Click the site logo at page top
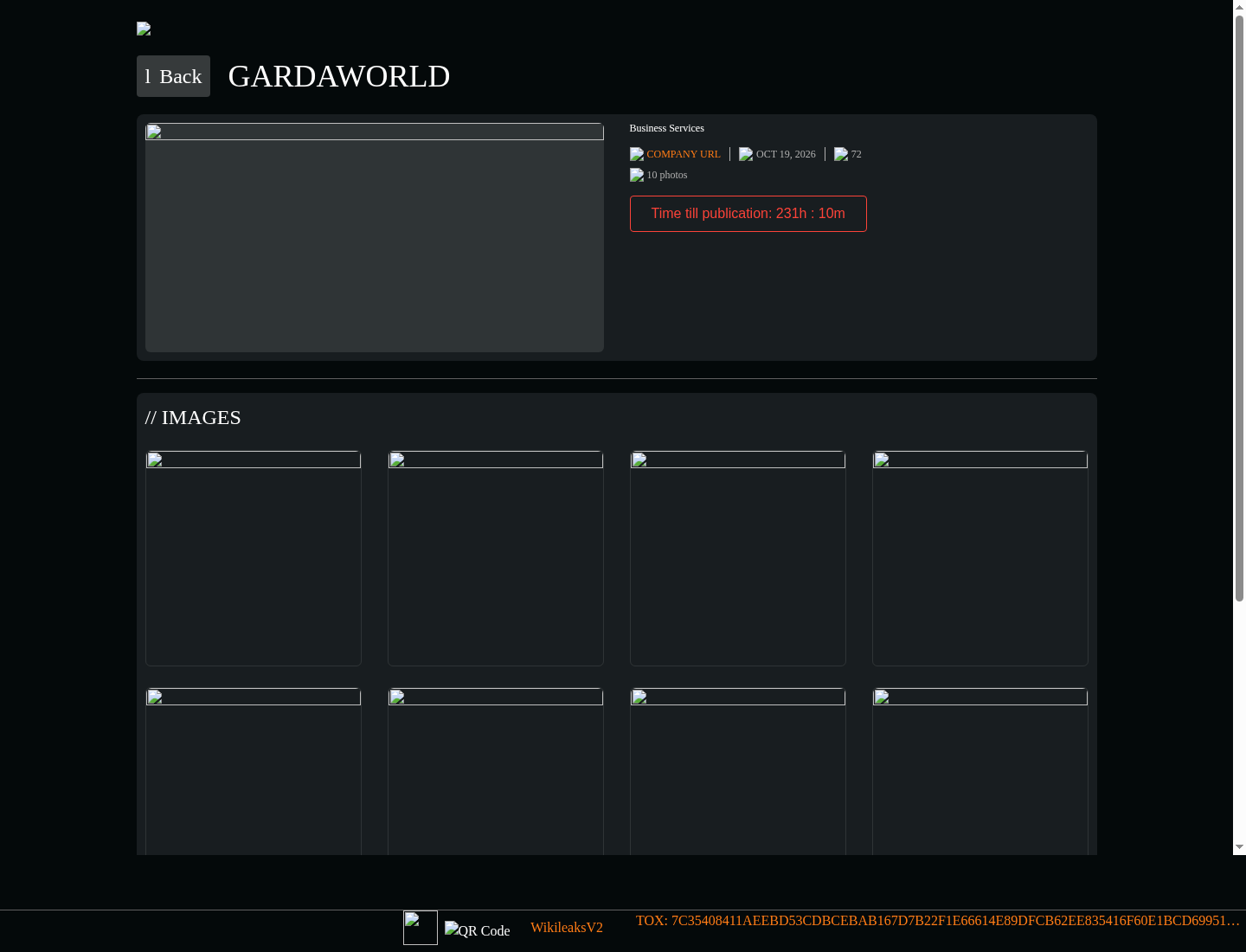Viewport: 1246px width, 952px height. point(144,29)
